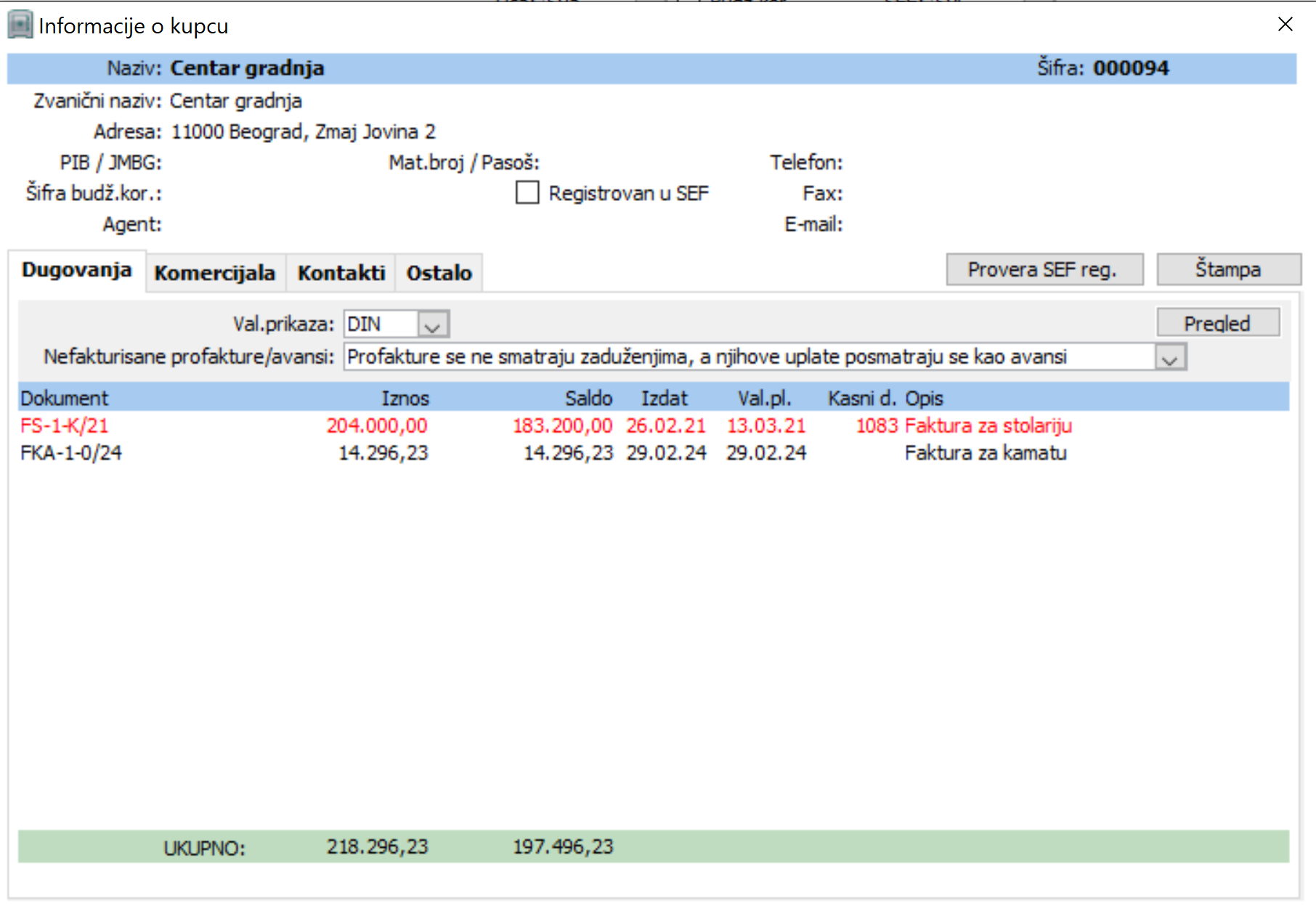
Task: Click the Faktura za kamatu description
Action: pos(985,453)
